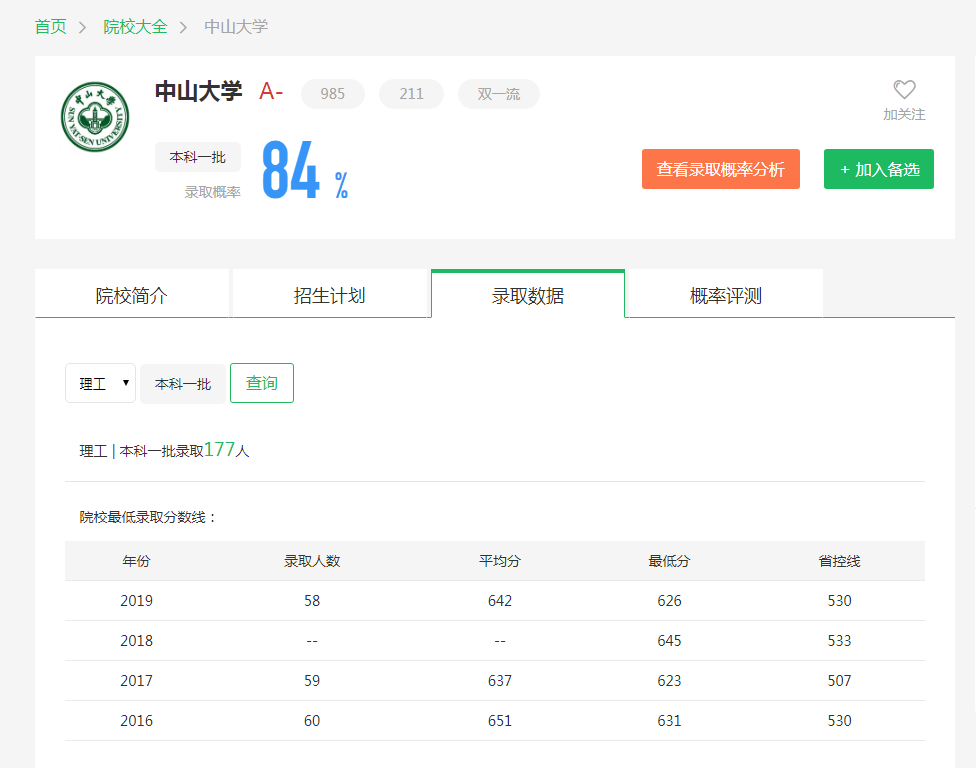Screen dimensions: 976x768
Task: Click minimum score 645 in 2018 row
Action: 669,640
